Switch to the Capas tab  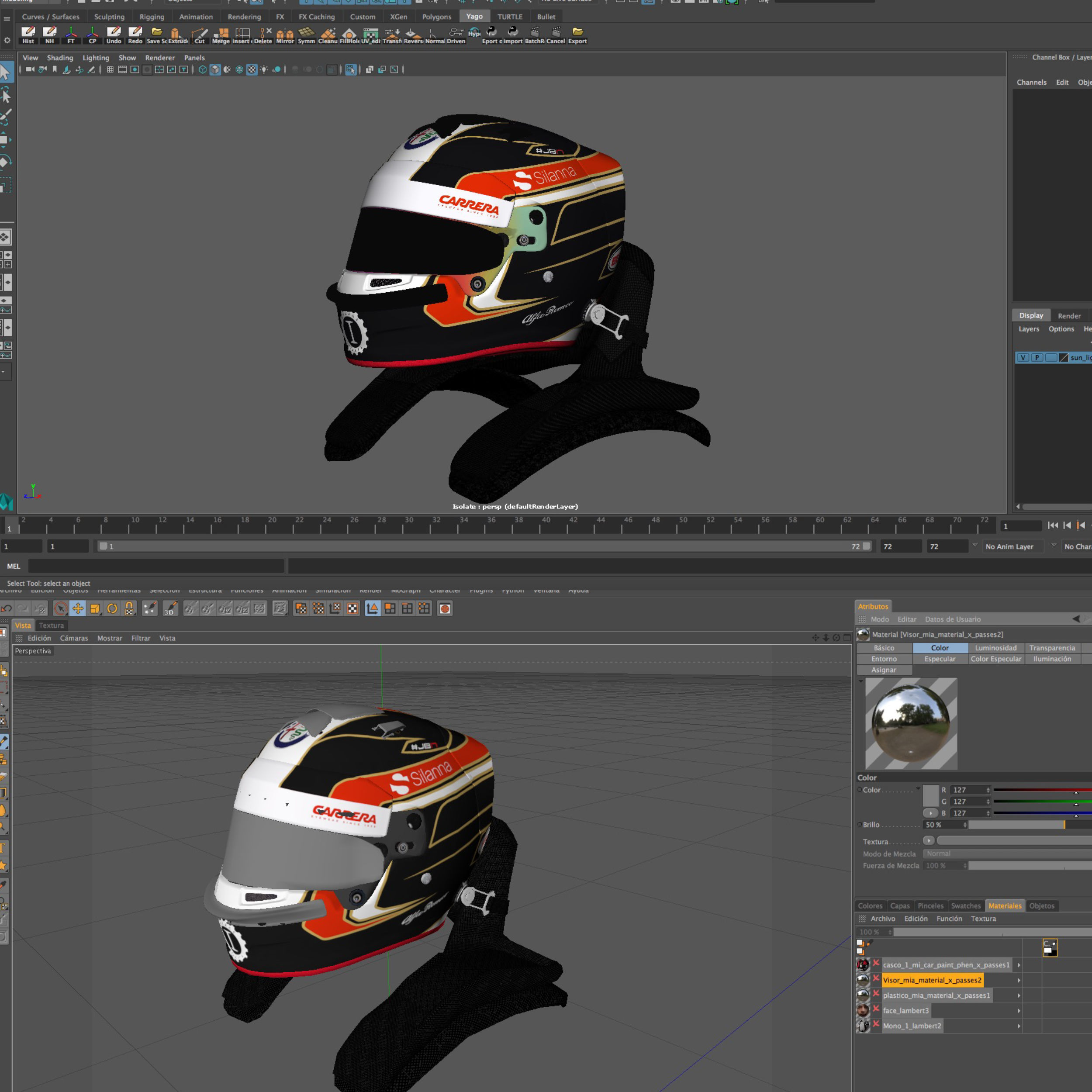tap(900, 905)
